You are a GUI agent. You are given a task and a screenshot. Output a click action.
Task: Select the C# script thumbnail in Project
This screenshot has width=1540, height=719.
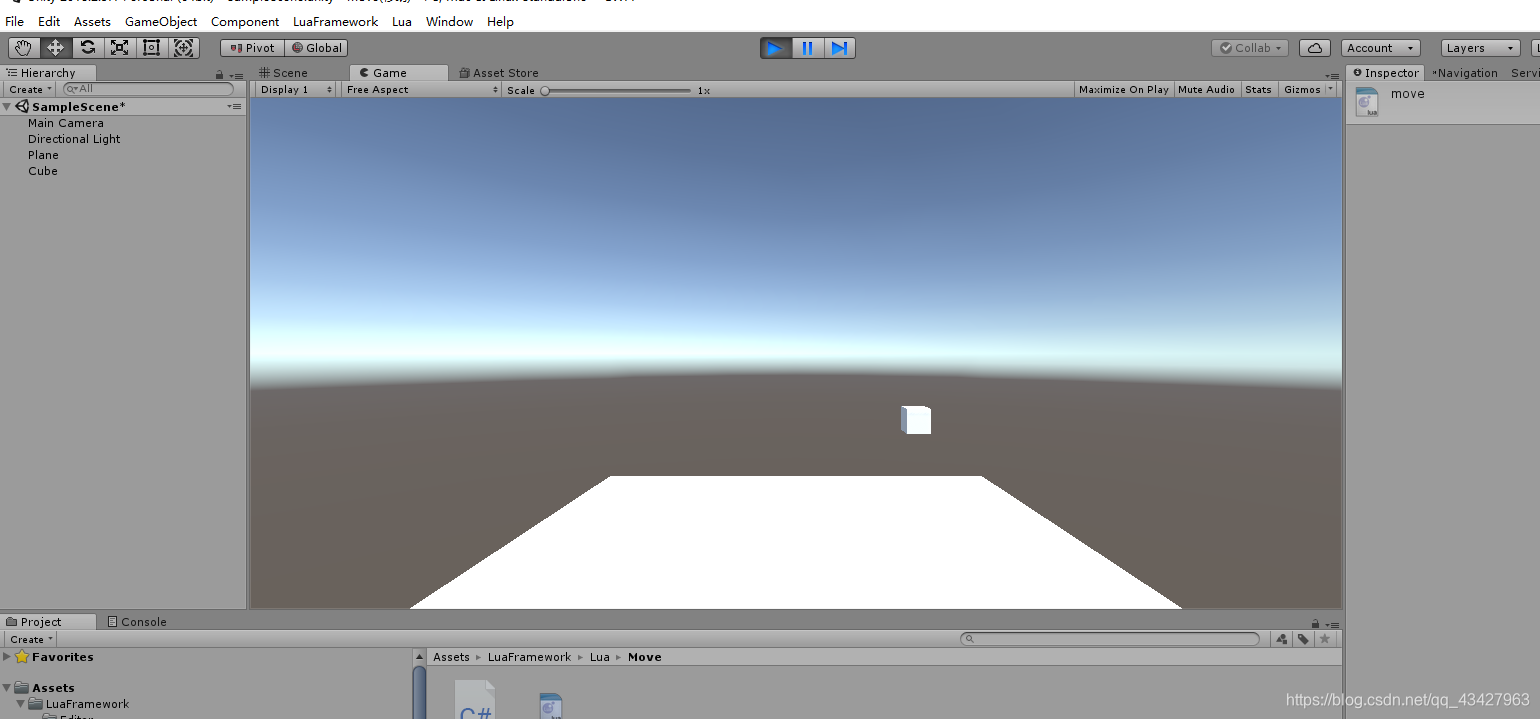click(475, 700)
